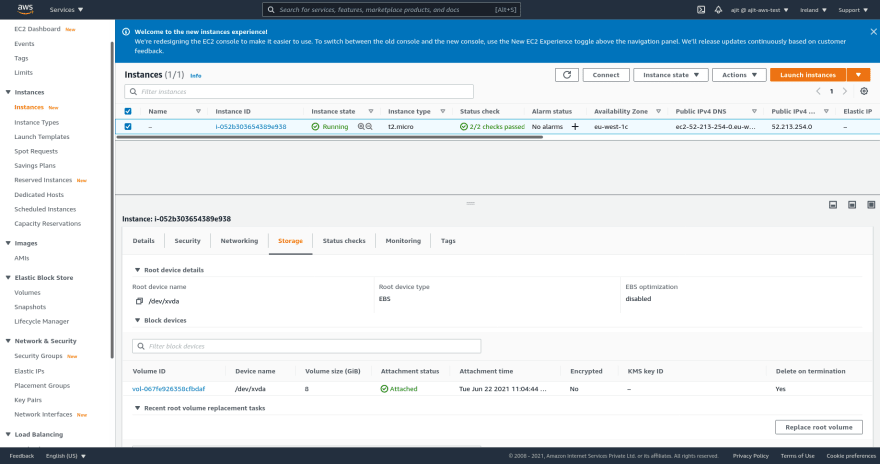Select the Storage tab
Viewport: 880px width, 464px height.
[x=290, y=241]
